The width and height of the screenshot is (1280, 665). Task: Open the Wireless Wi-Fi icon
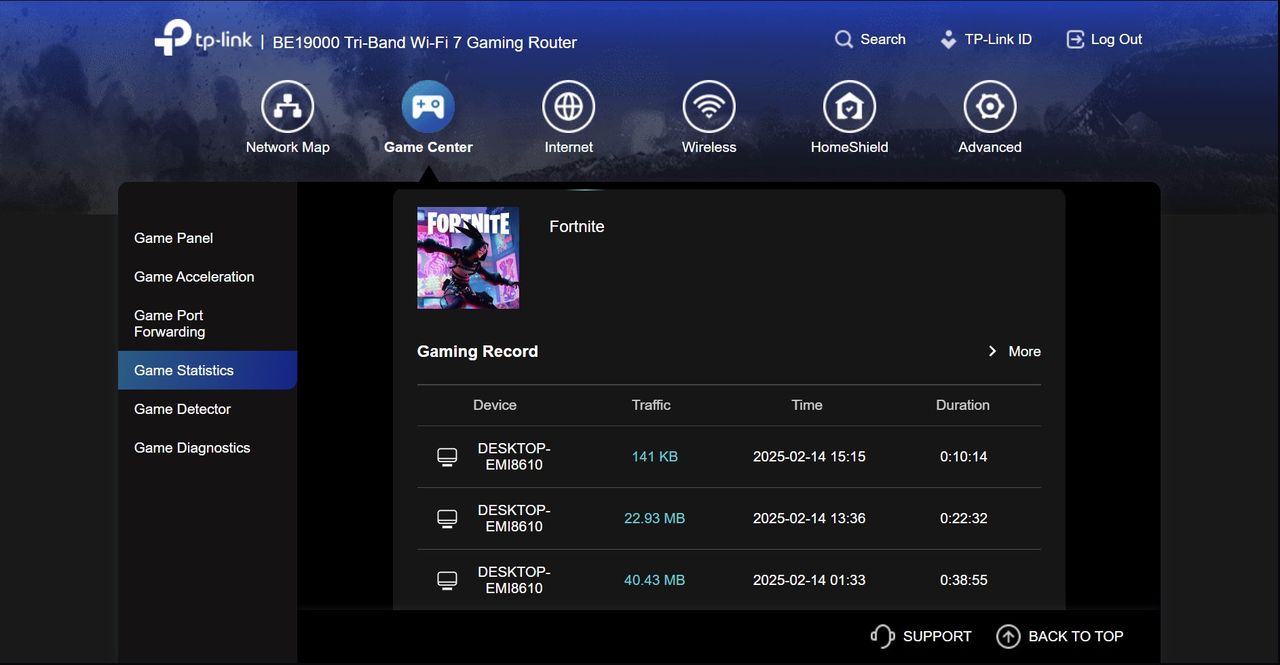(709, 107)
